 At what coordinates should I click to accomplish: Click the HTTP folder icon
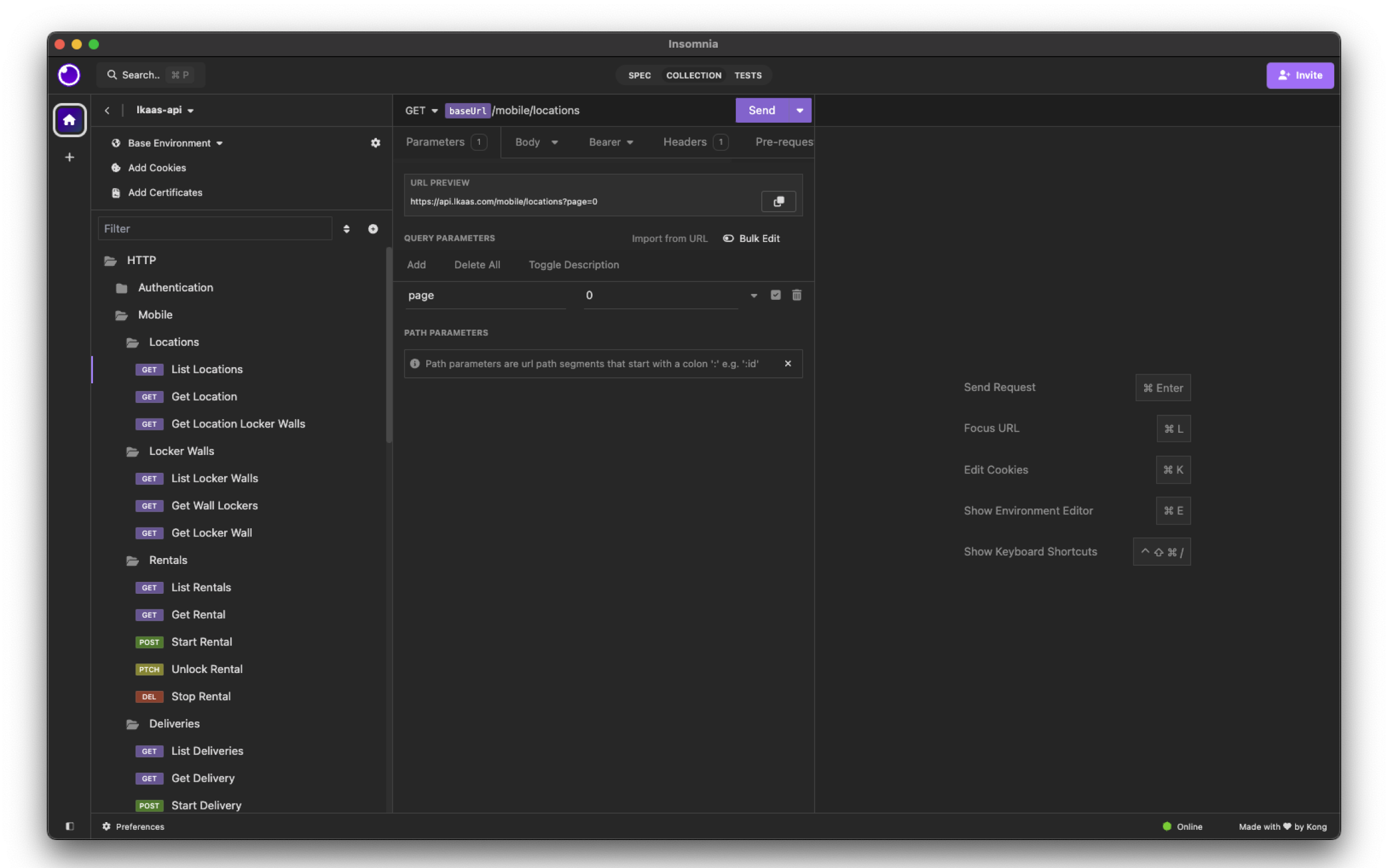[x=110, y=261]
